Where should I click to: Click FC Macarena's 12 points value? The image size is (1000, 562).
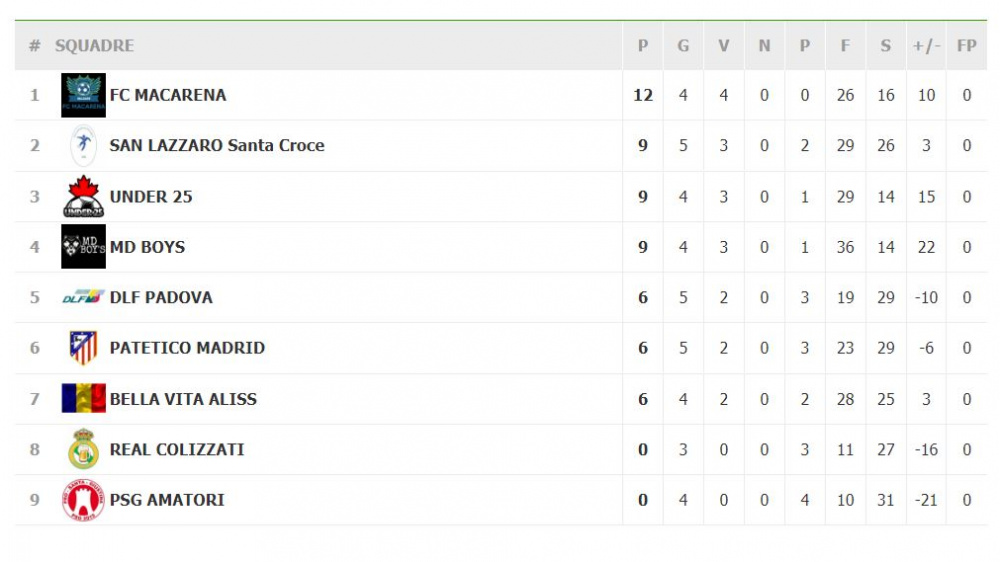(643, 95)
